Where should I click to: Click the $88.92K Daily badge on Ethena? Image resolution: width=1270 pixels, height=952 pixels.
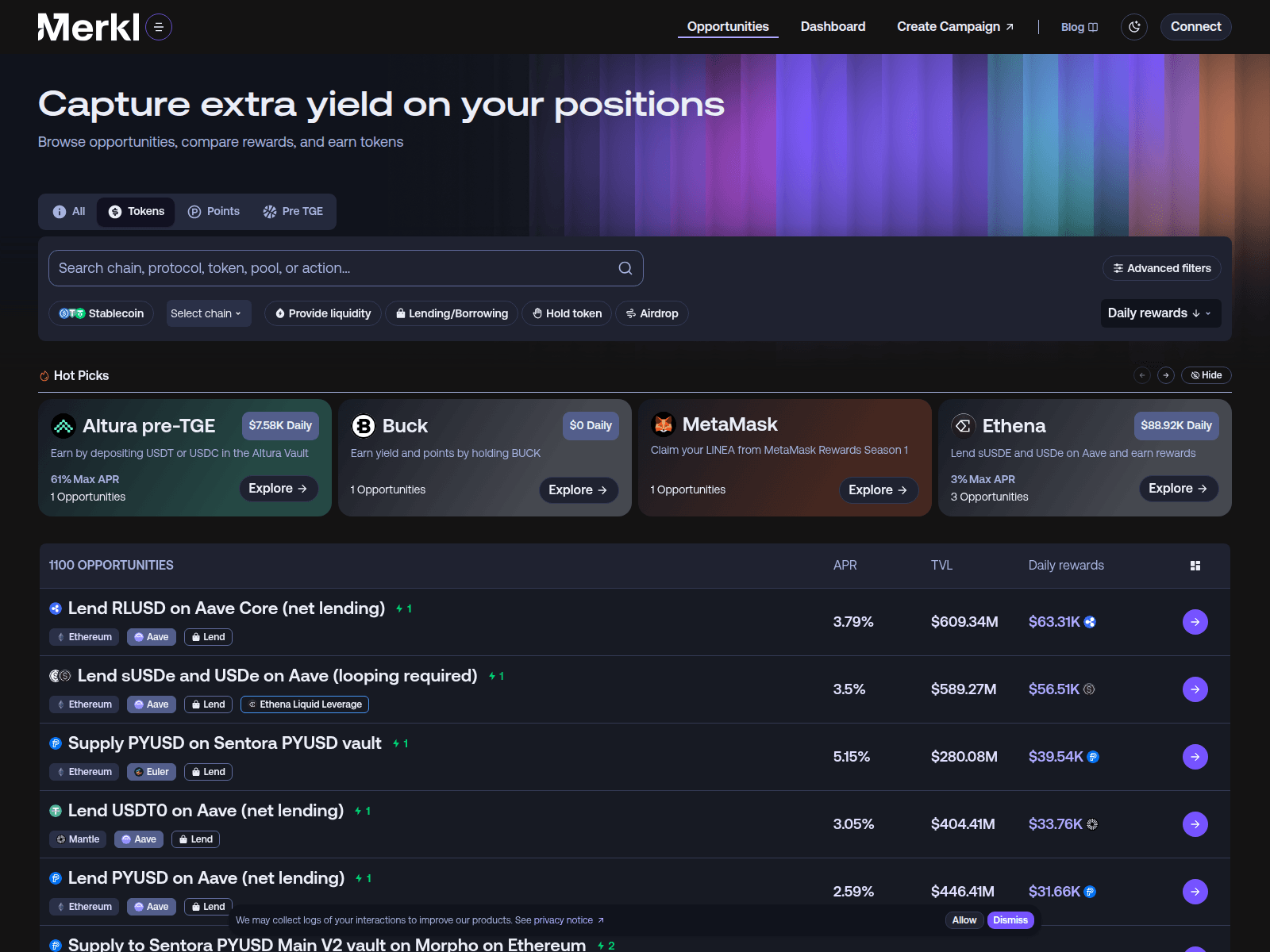1176,426
